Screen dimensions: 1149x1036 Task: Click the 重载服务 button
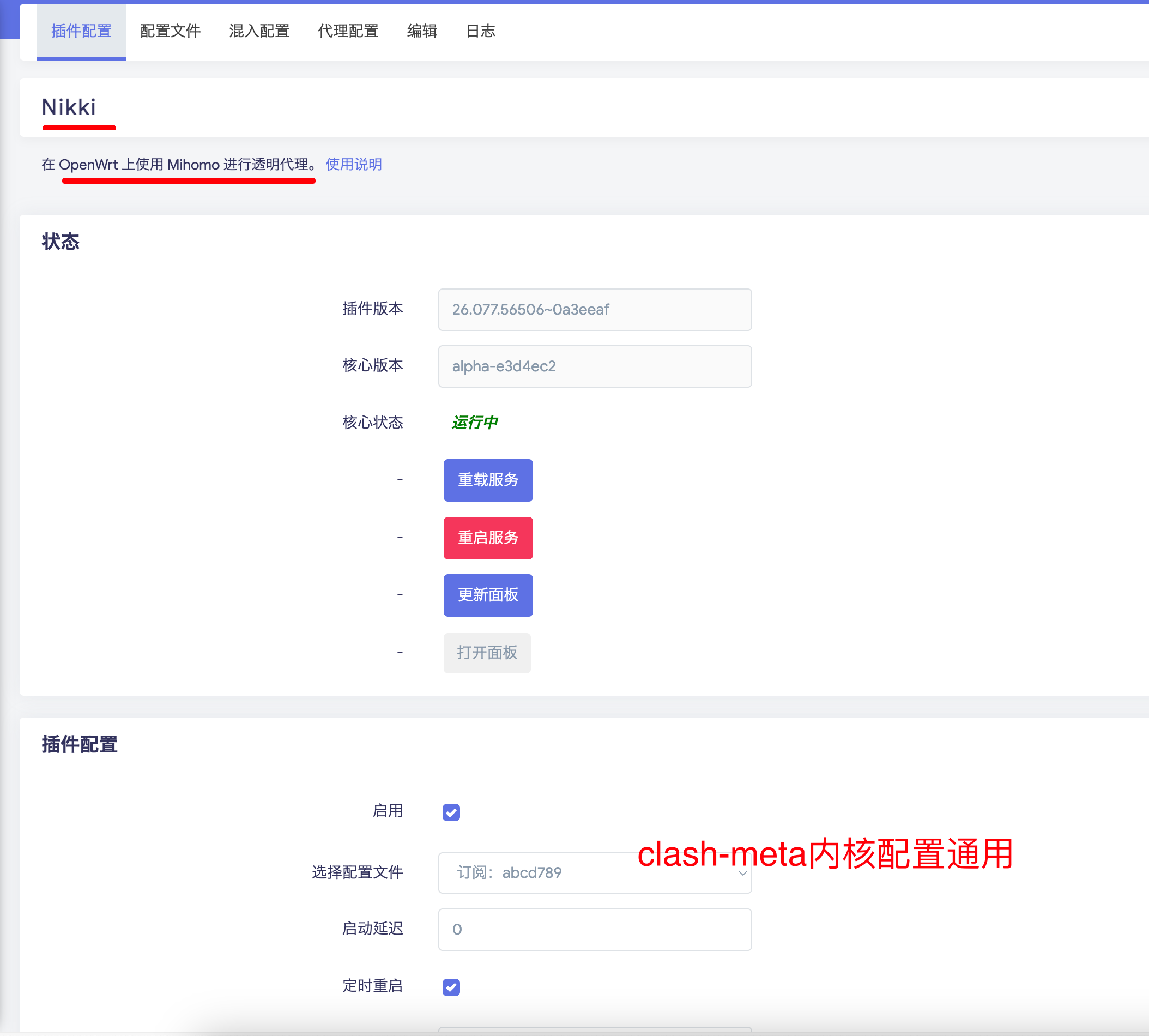point(488,480)
